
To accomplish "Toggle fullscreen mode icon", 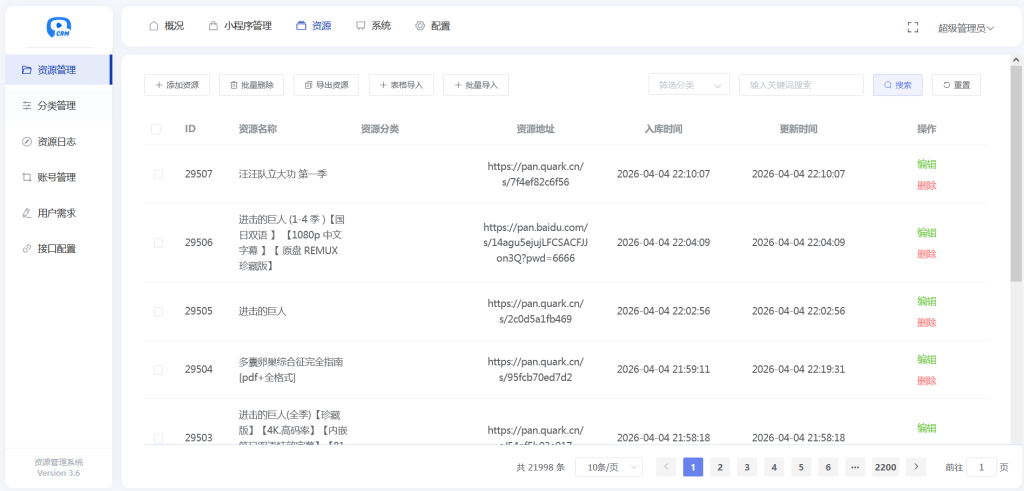I will pos(913,27).
